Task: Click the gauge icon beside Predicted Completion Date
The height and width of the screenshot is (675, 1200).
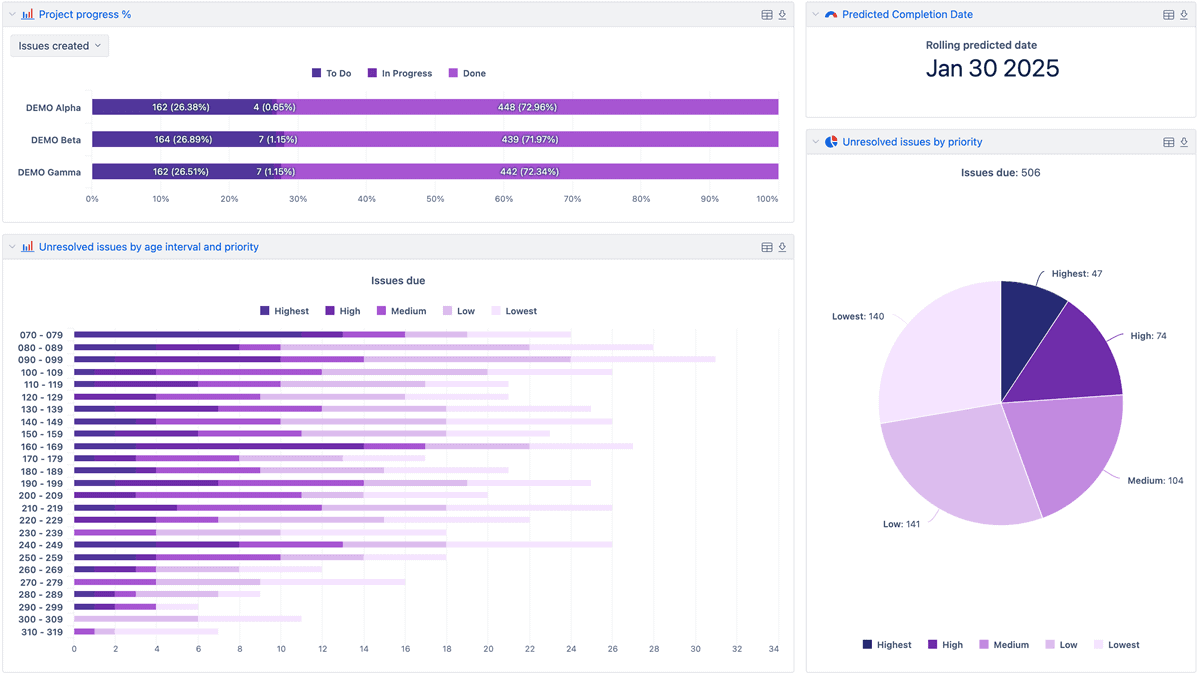Action: pos(831,15)
